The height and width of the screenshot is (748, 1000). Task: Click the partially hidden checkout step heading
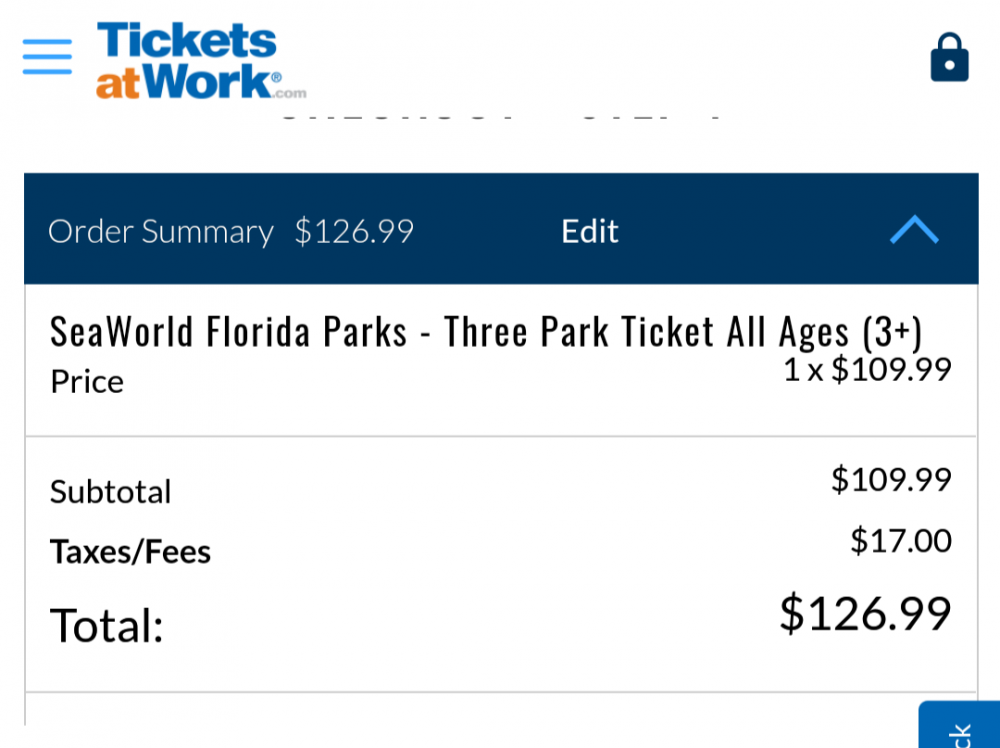(500, 116)
